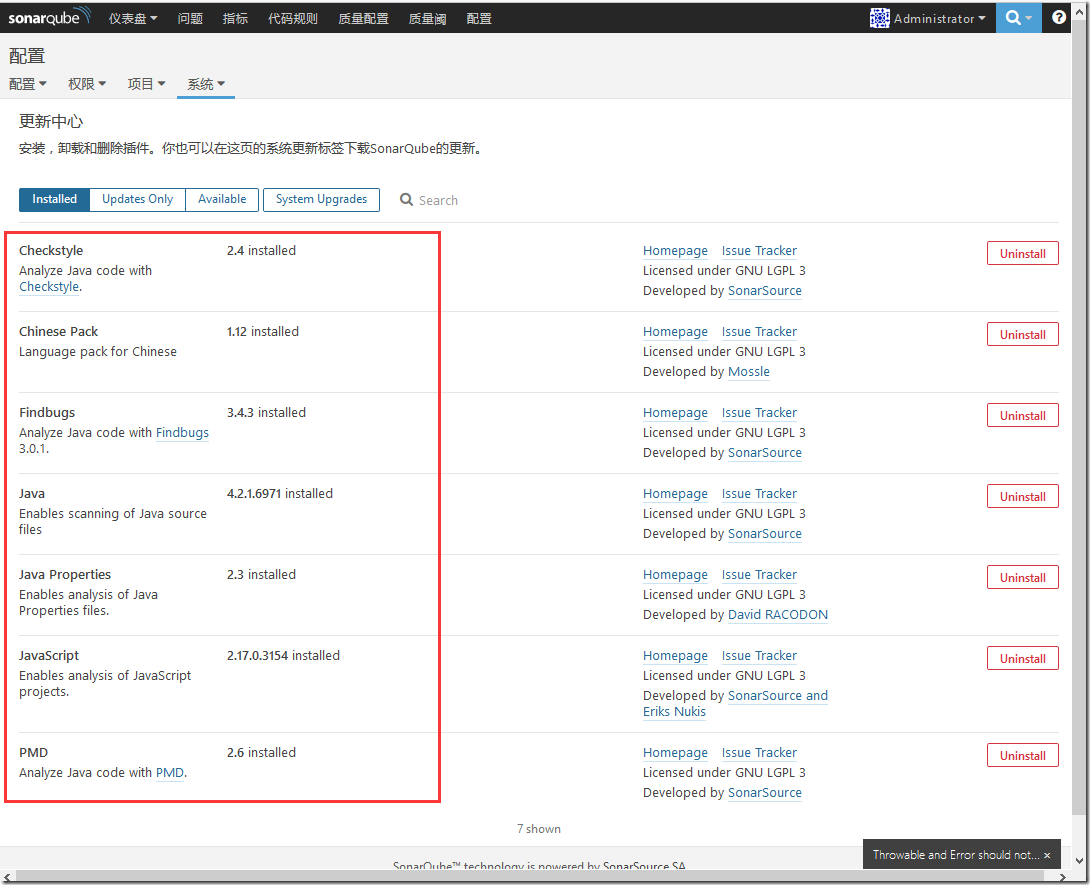Expand the 配置 submenu dropdown
Screen dimensions: 1090x885
28,84
